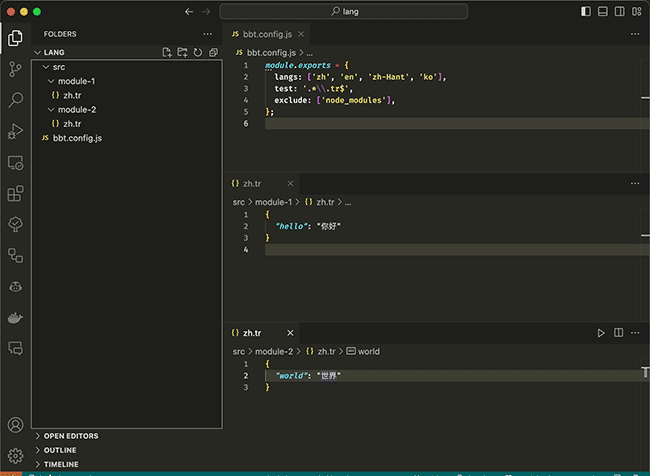Image resolution: width=650 pixels, height=476 pixels.
Task: Close the middle zh.tr editor tab
Action: pyautogui.click(x=291, y=184)
